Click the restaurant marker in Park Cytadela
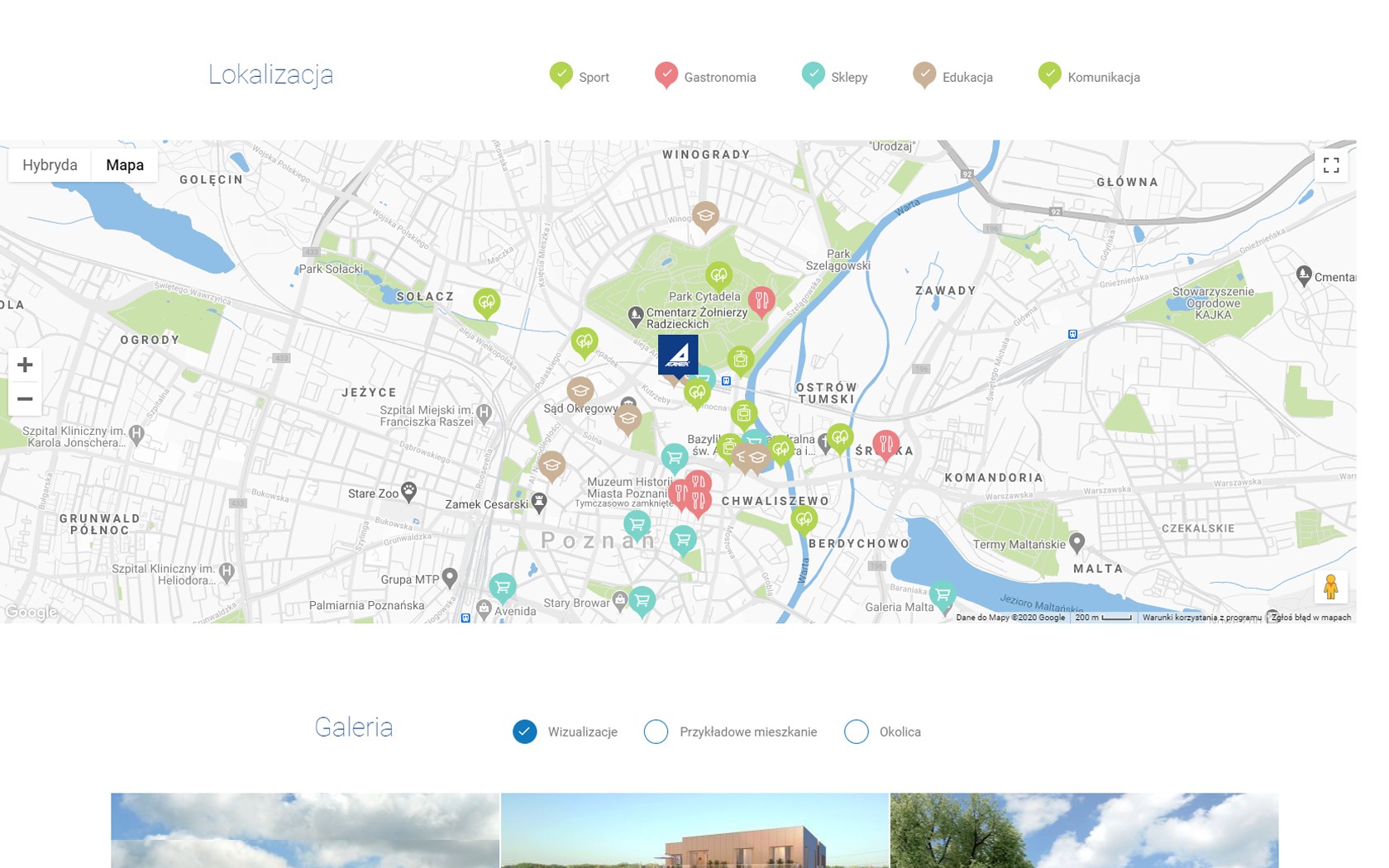1389x868 pixels. point(761,301)
